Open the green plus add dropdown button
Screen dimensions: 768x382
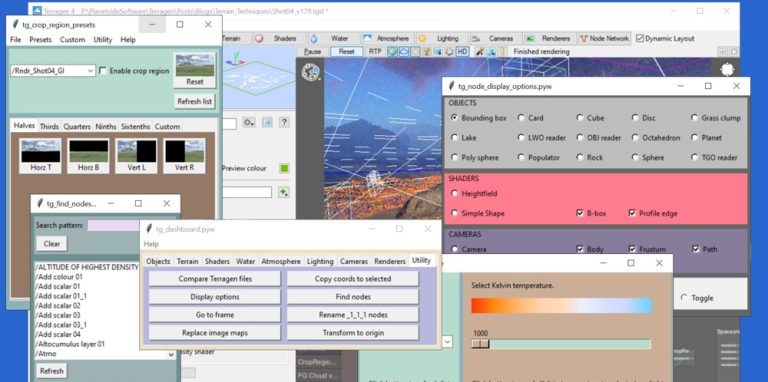(283, 192)
